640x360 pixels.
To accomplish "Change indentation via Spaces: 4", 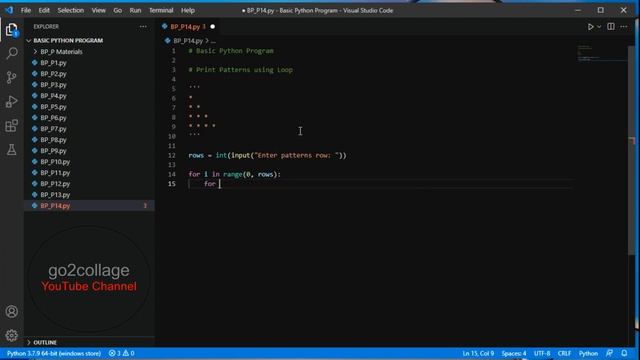I will pyautogui.click(x=514, y=353).
